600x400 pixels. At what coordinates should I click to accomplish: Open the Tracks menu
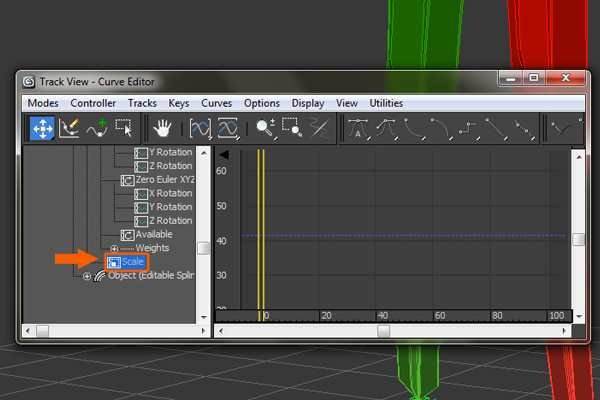point(142,103)
